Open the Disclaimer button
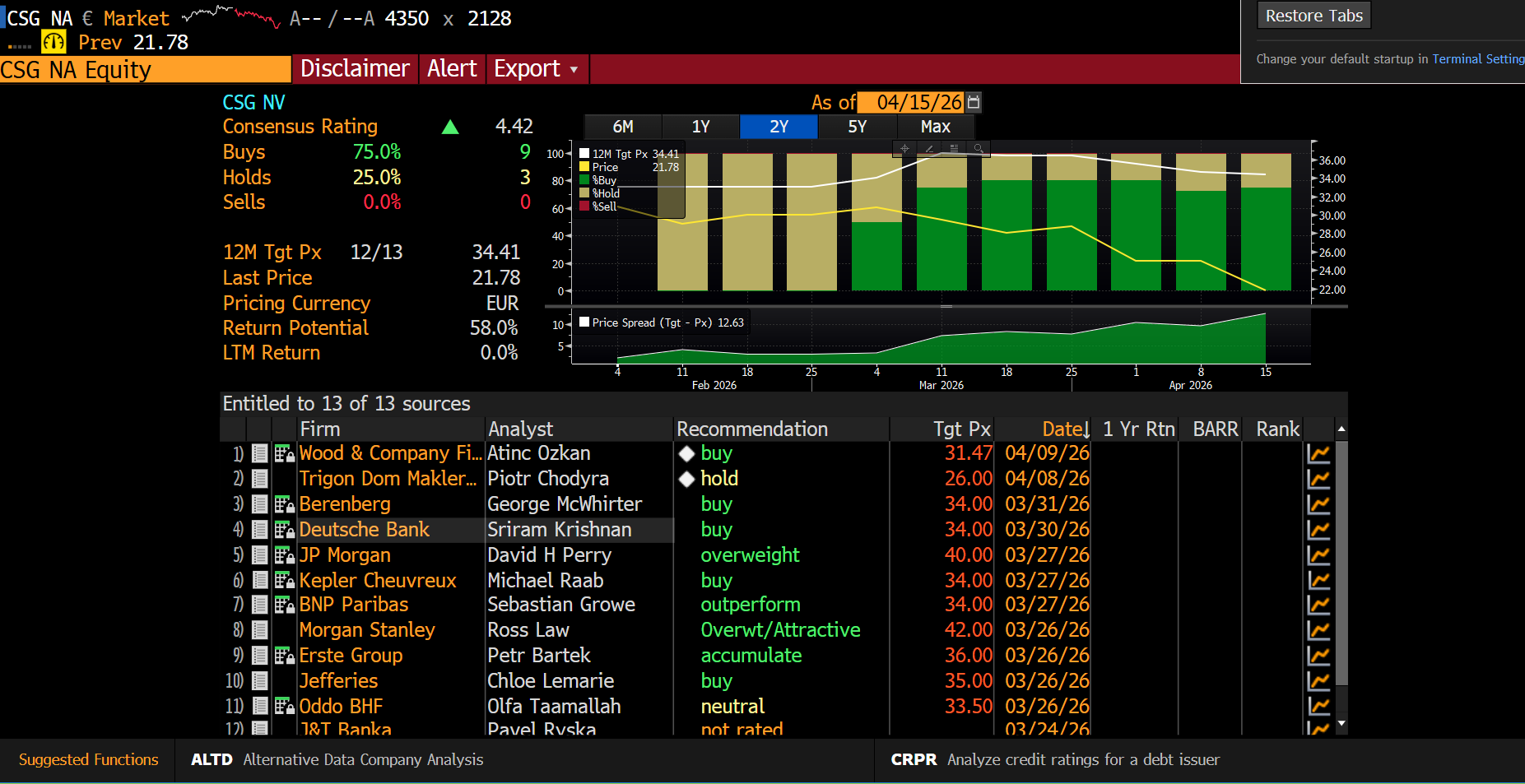The image size is (1525, 784). (x=355, y=69)
